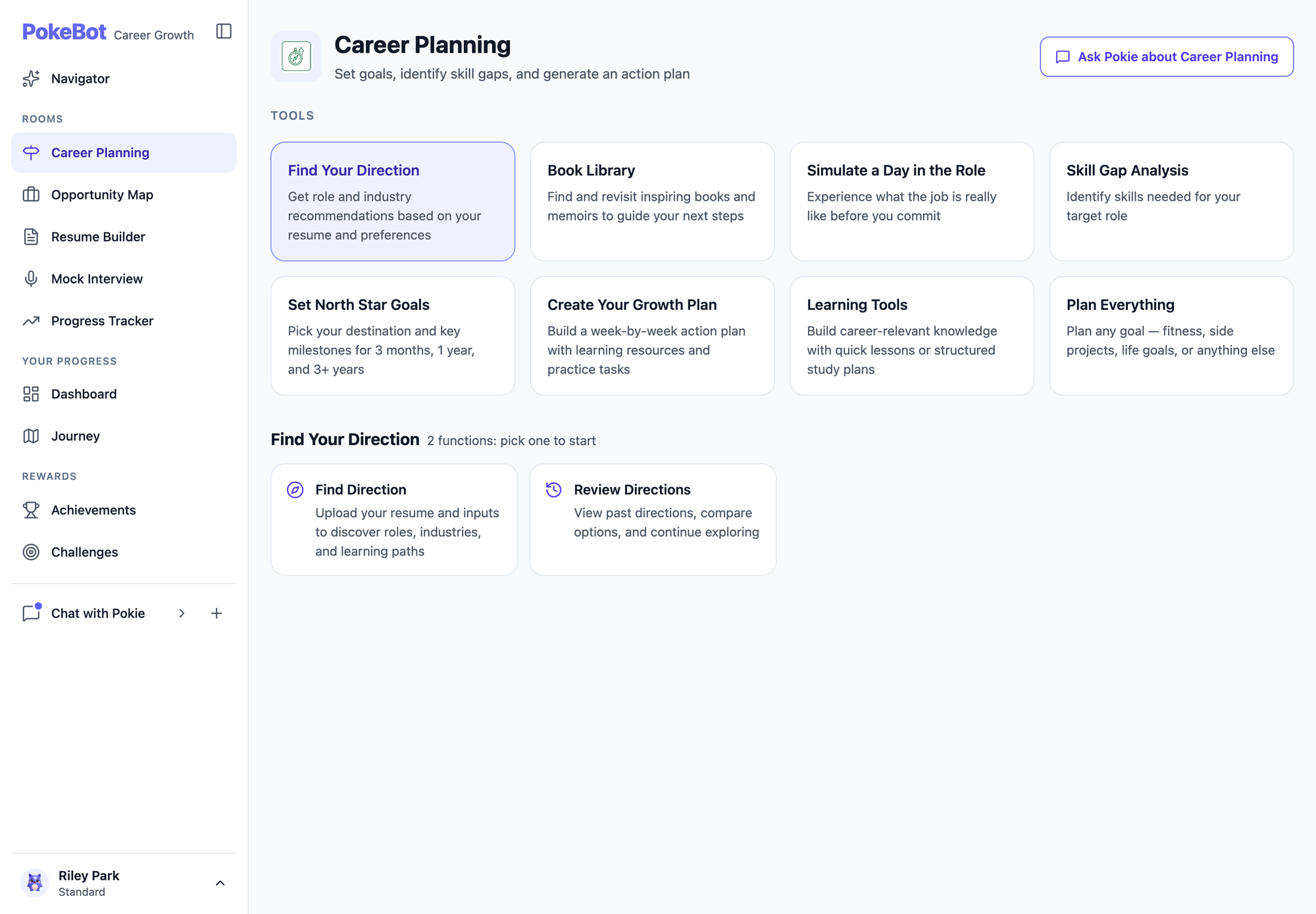This screenshot has width=1316, height=914.
Task: Click the Opportunity Map briefcase icon
Action: point(31,195)
